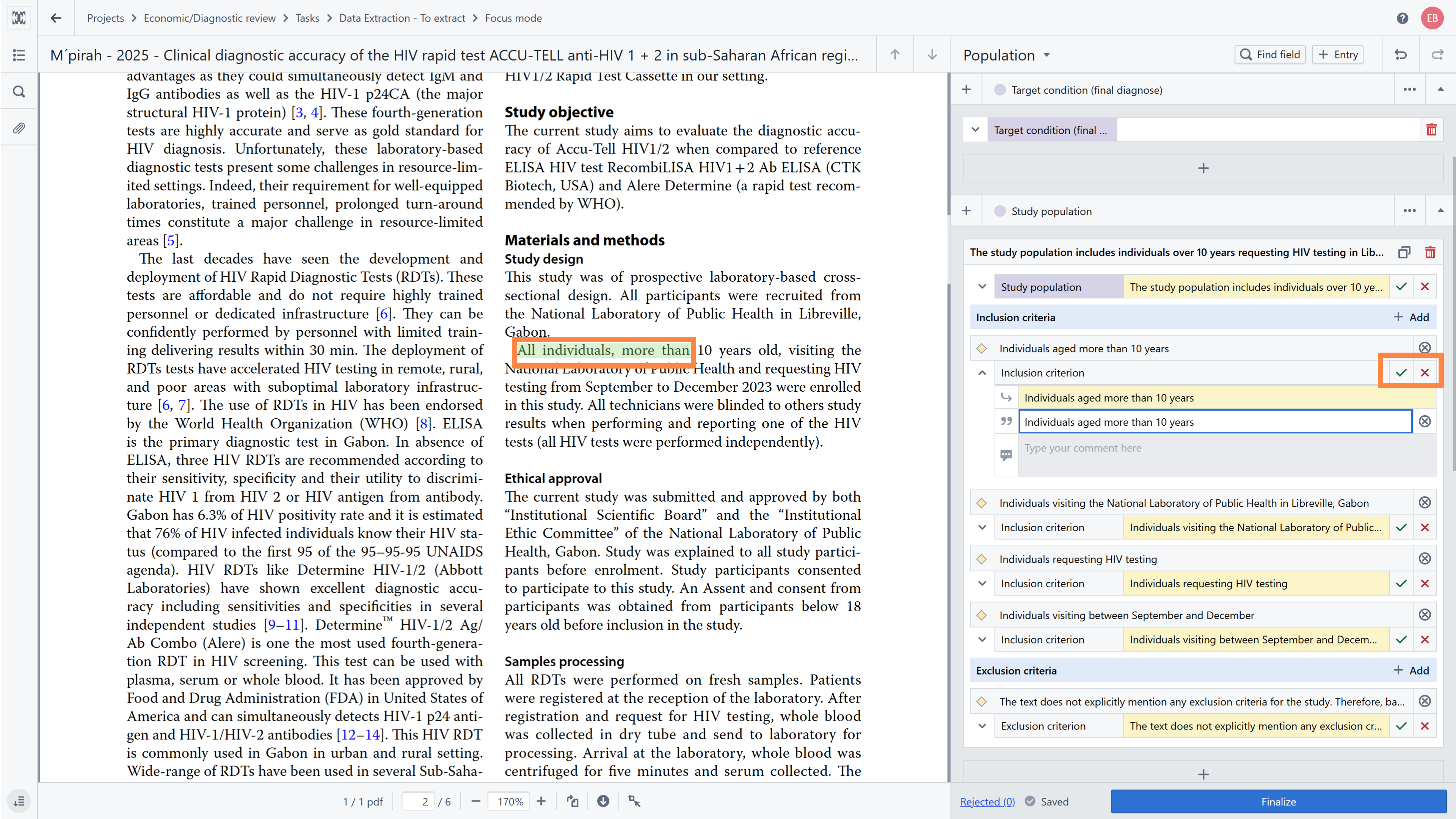This screenshot has width=1456, height=819.
Task: Open more options for Target condition section
Action: click(1410, 89)
